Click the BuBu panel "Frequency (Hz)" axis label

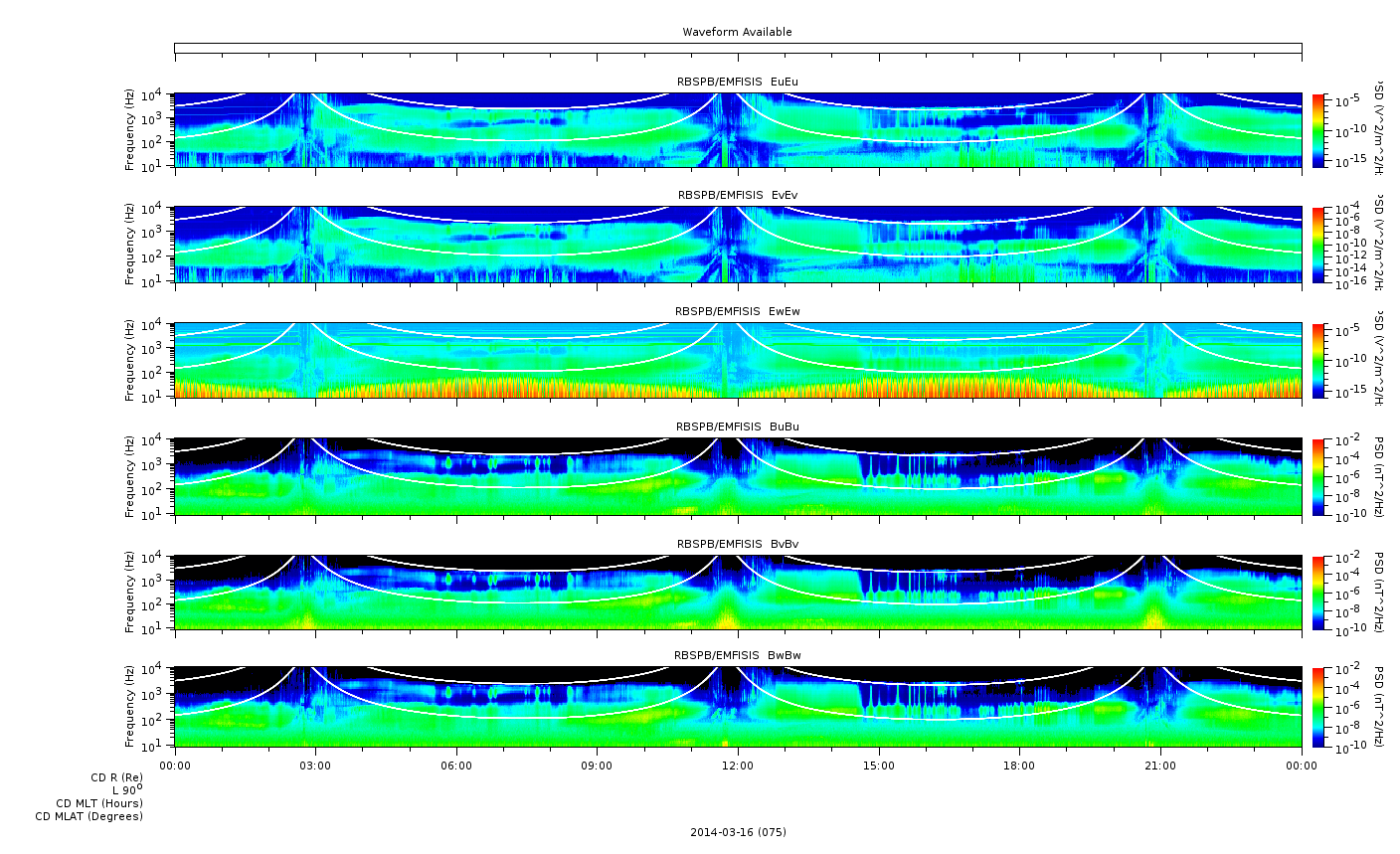click(130, 476)
